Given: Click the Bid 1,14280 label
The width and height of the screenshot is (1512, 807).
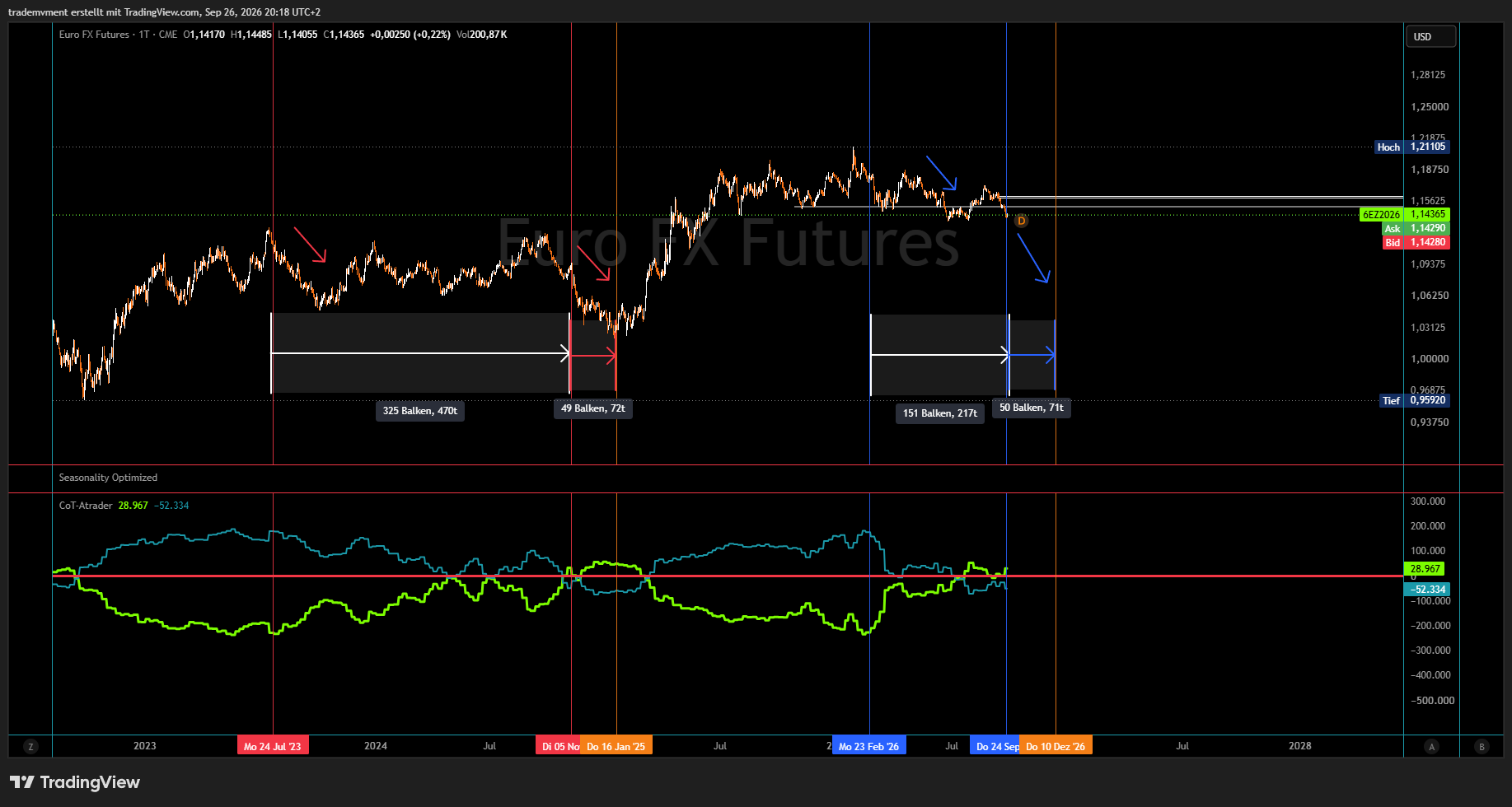Looking at the screenshot, I should (1416, 242).
